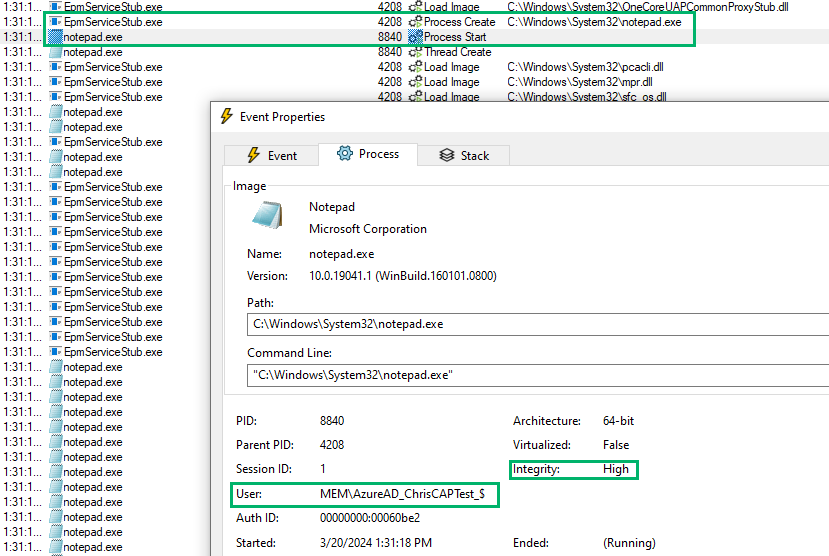The height and width of the screenshot is (556, 829).
Task: Click the Name value notepad.exe in dialog
Action: coord(341,254)
